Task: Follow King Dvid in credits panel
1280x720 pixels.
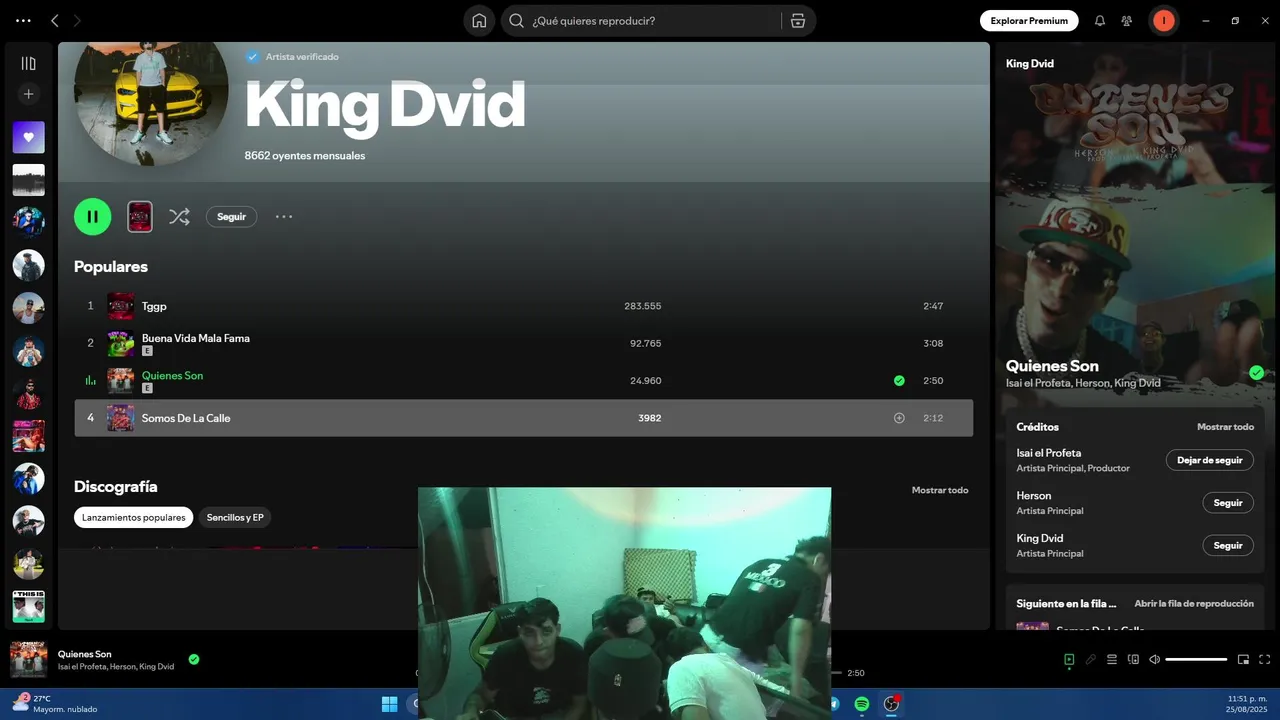Action: [1227, 545]
